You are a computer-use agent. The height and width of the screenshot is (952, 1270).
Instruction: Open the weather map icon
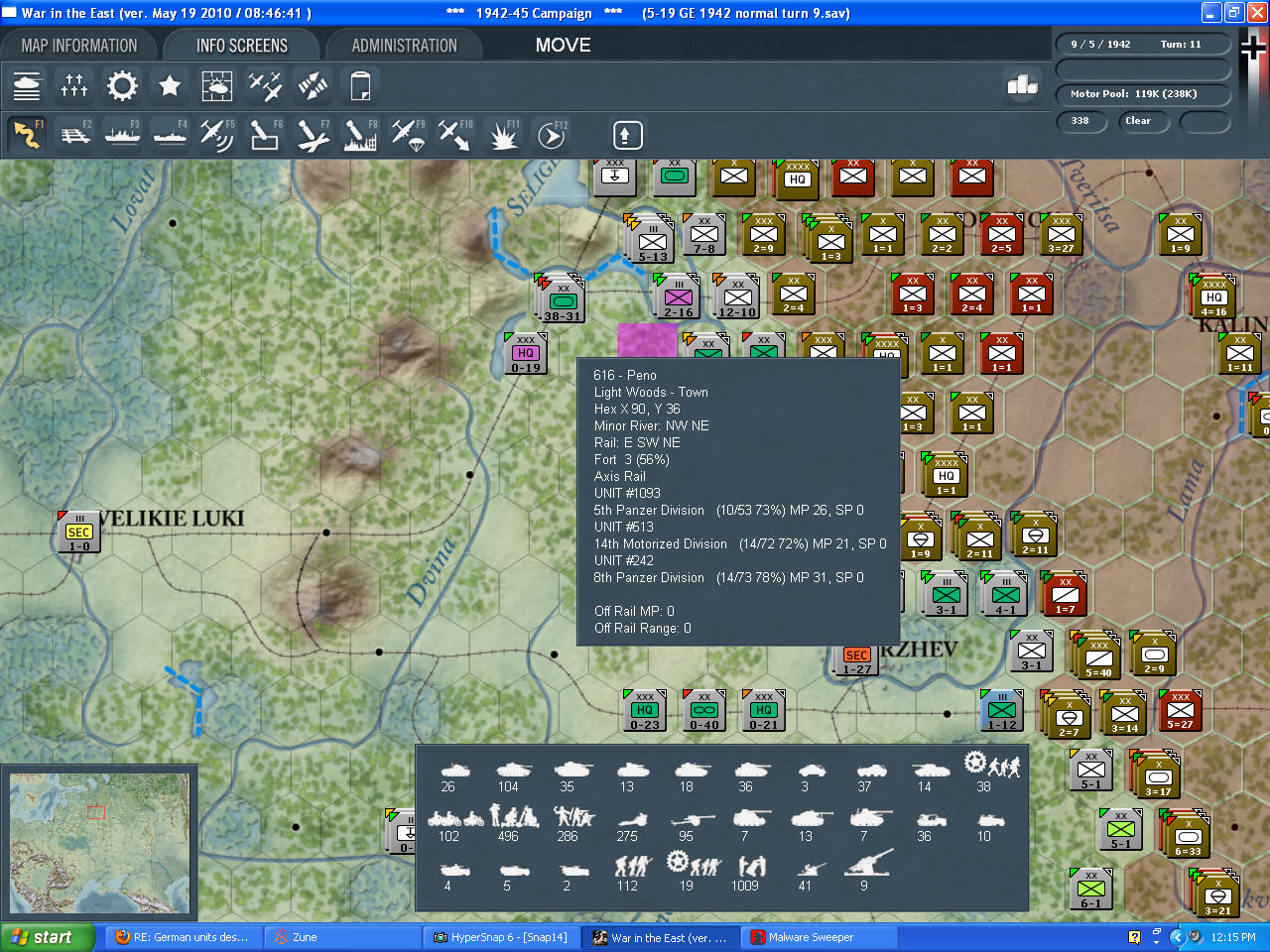tap(217, 86)
